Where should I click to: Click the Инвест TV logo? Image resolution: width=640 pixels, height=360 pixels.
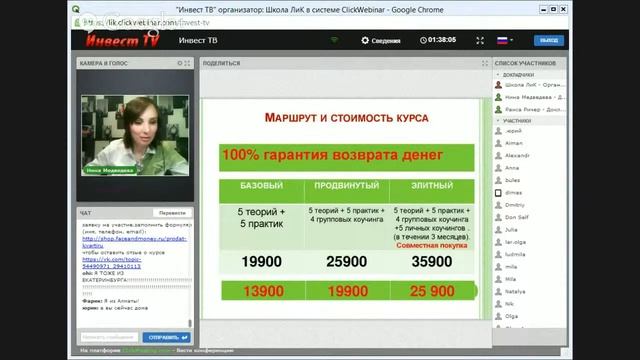coord(122,40)
